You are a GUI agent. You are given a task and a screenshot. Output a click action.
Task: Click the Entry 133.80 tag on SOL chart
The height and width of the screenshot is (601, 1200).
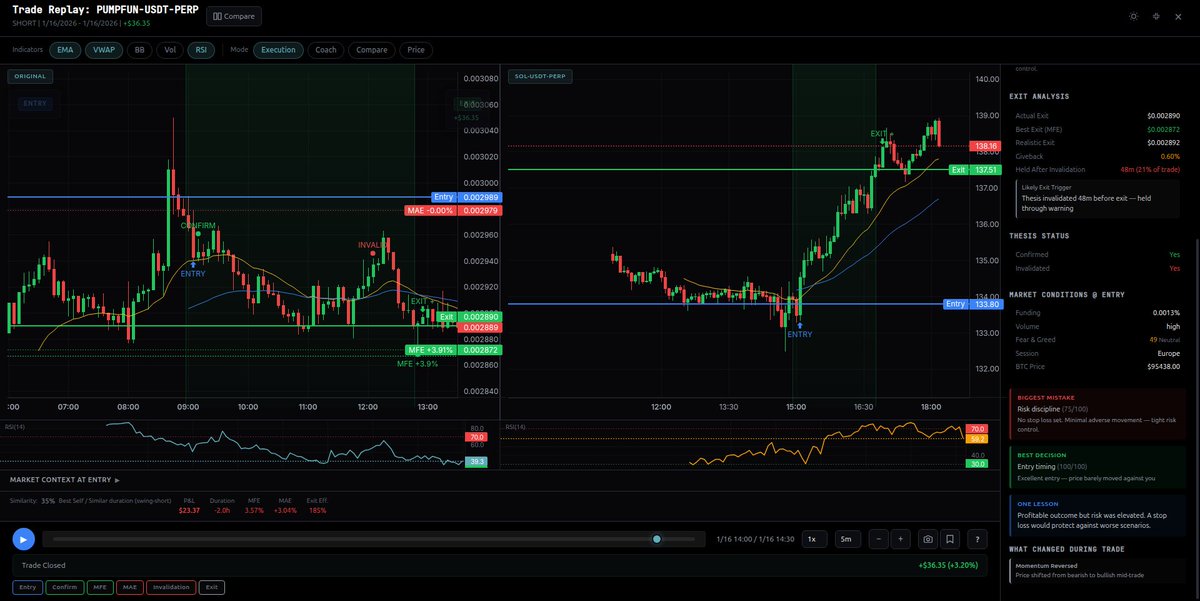click(x=973, y=304)
